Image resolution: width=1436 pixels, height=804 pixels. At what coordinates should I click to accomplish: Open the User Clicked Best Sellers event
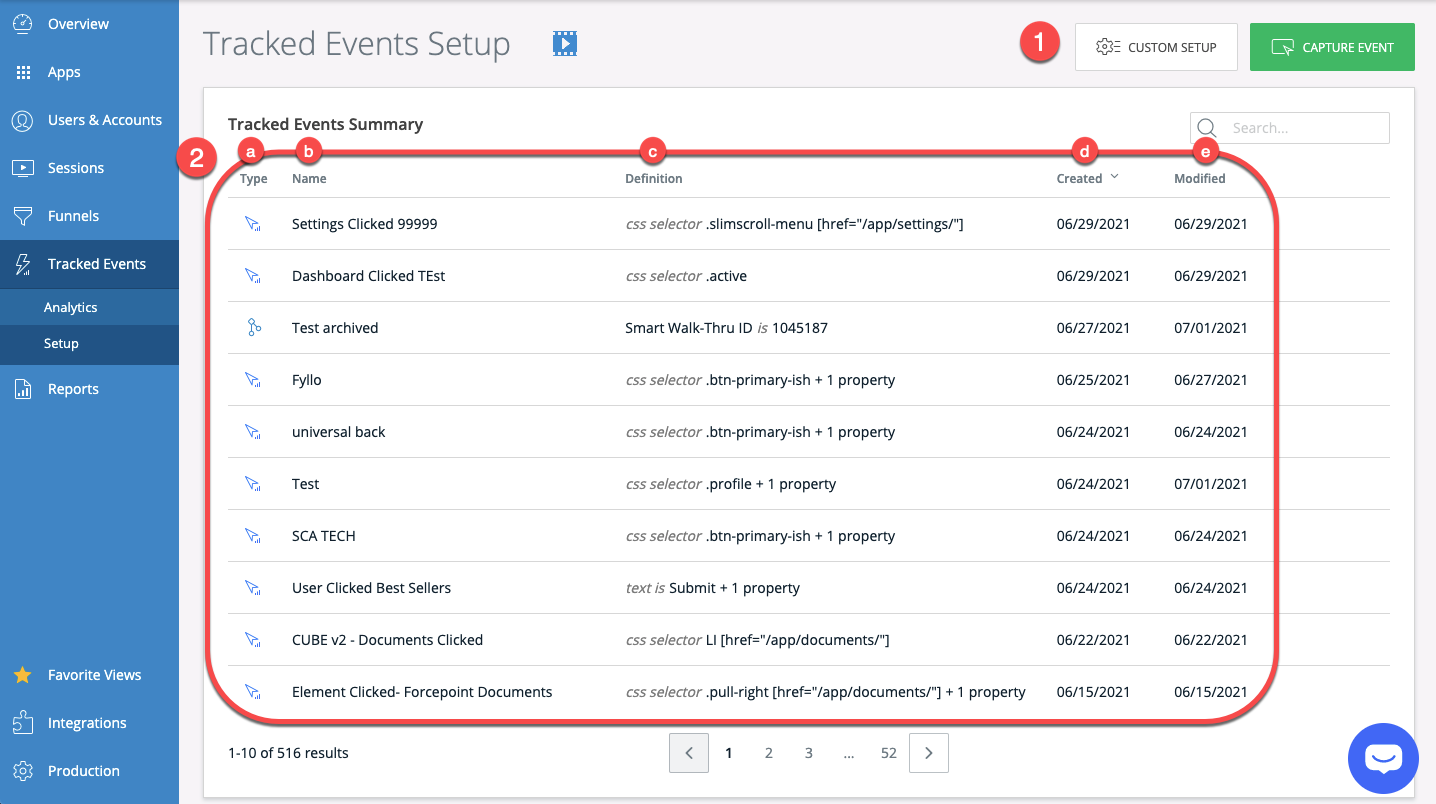(371, 588)
